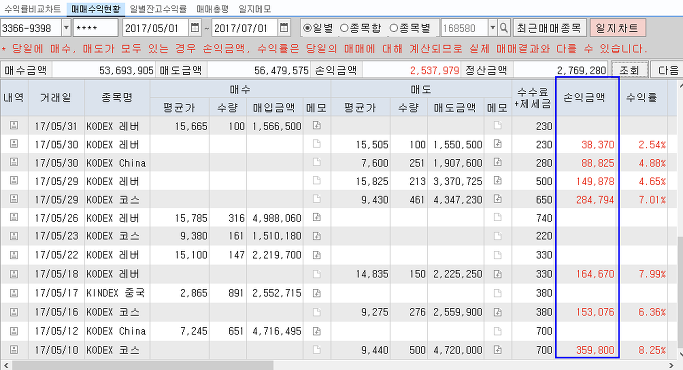683x370 pixels.
Task: Open sell memo icon for 17/05/10 row
Action: click(x=498, y=350)
